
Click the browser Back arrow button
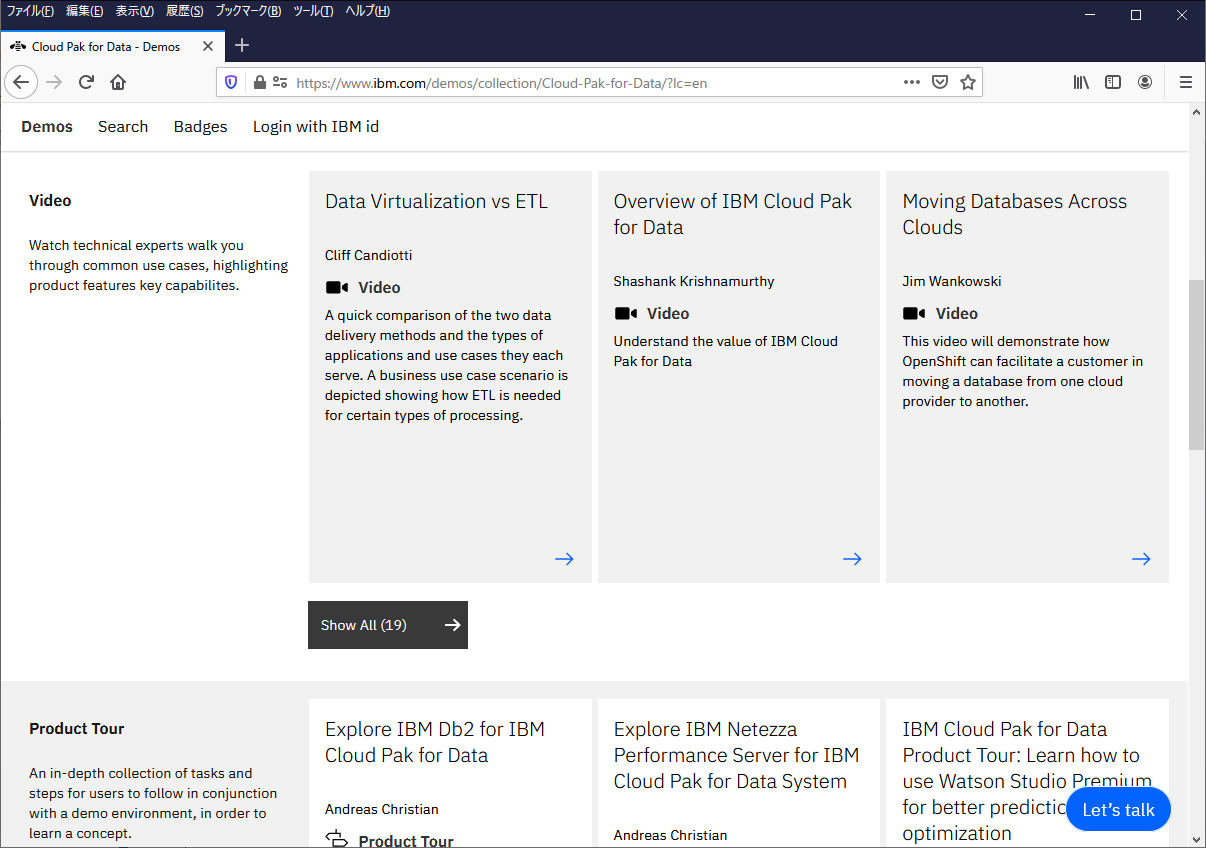click(x=22, y=82)
